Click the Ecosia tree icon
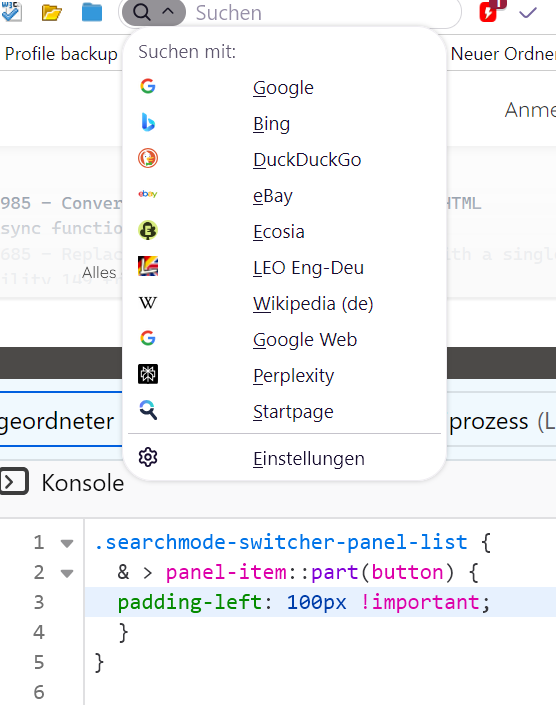Viewport: 556px width, 705px height. (148, 230)
